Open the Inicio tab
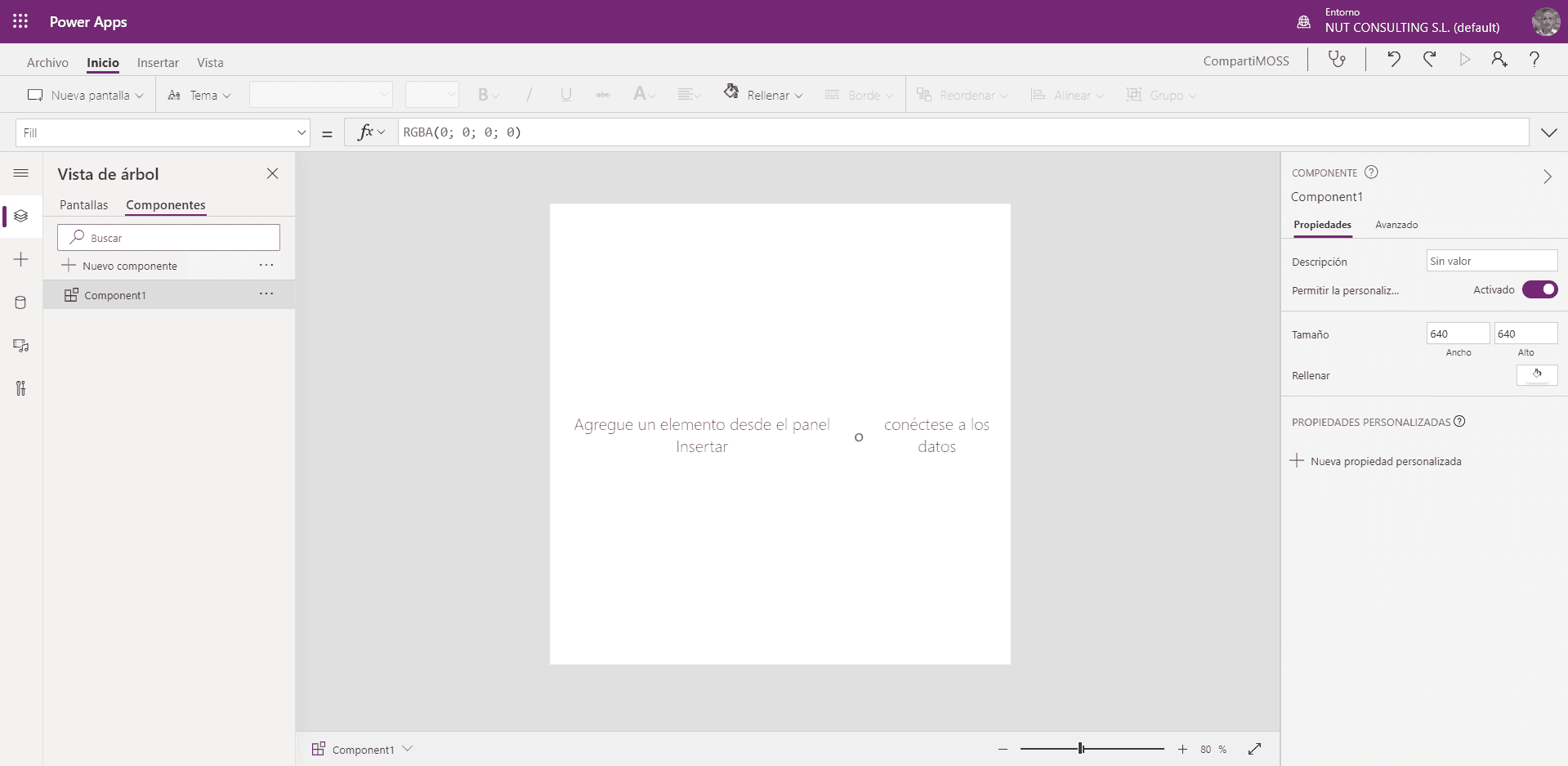The height and width of the screenshot is (766, 1568). pyautogui.click(x=103, y=63)
